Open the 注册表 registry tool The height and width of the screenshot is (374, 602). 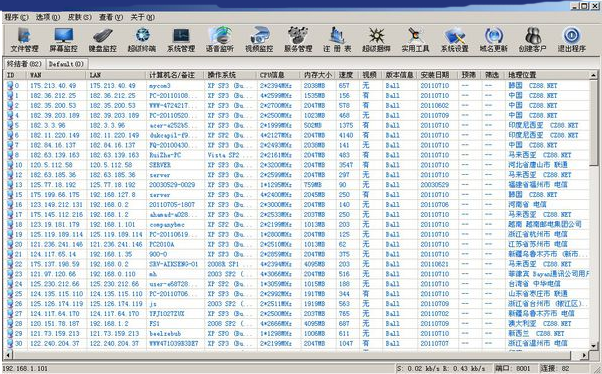pyautogui.click(x=337, y=40)
